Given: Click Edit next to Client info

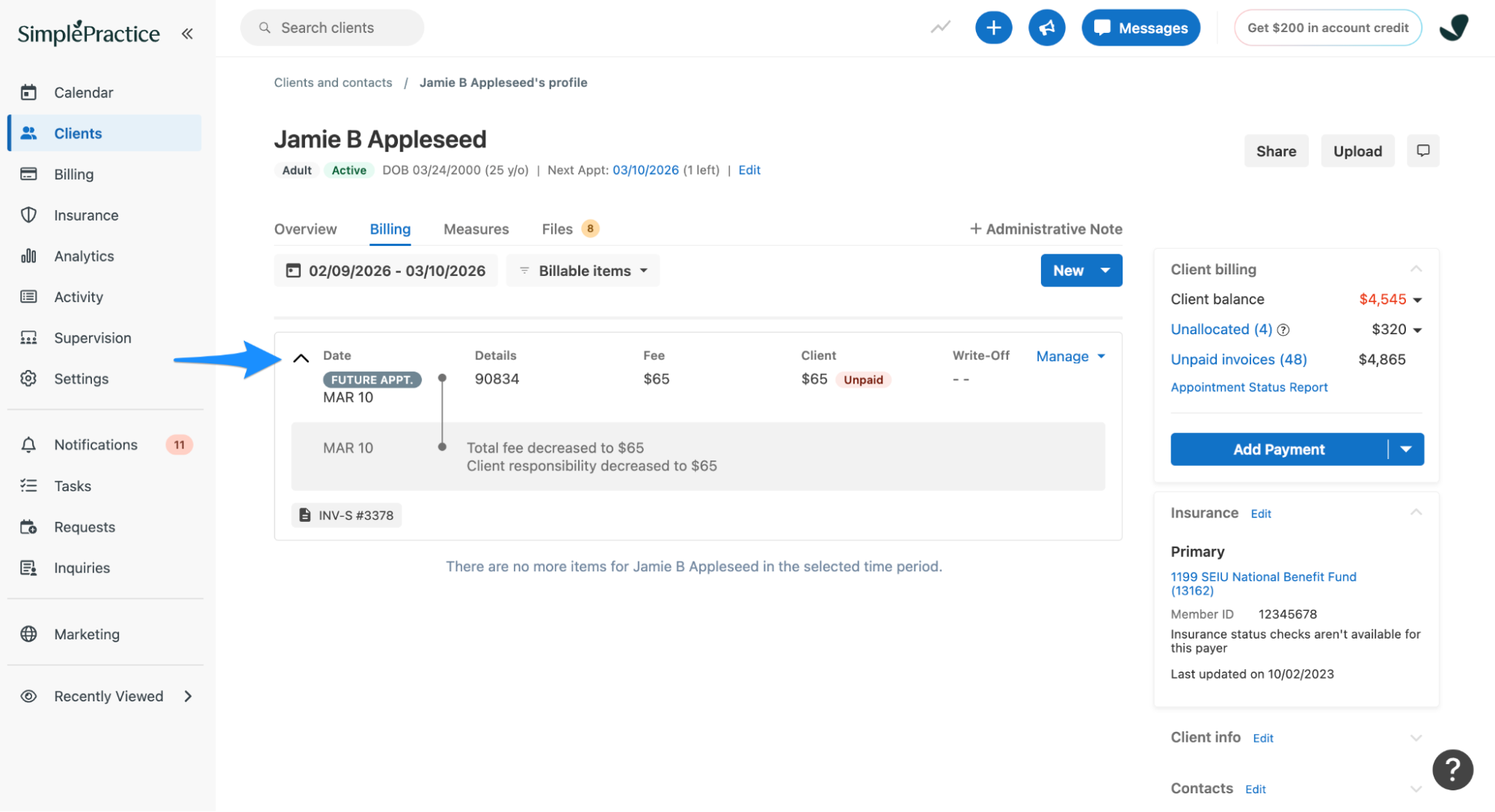Looking at the screenshot, I should point(1263,738).
